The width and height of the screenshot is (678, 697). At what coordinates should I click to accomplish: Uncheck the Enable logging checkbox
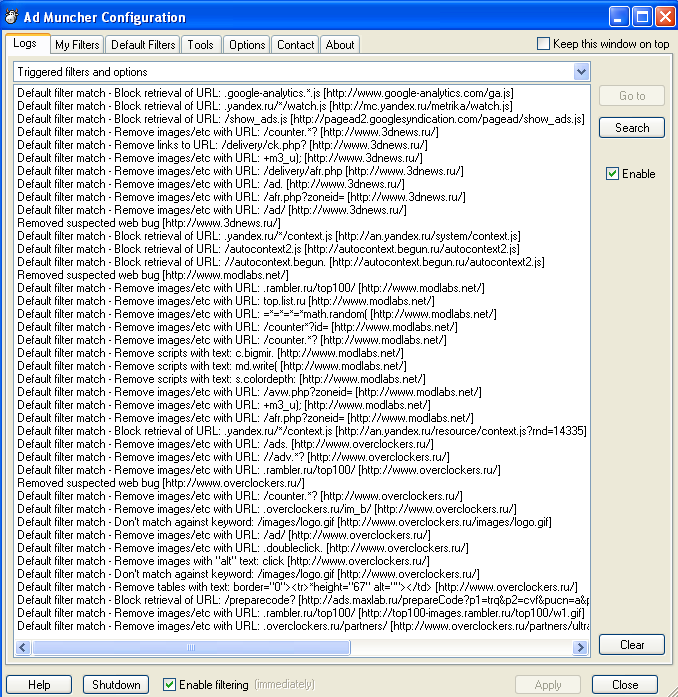point(612,174)
